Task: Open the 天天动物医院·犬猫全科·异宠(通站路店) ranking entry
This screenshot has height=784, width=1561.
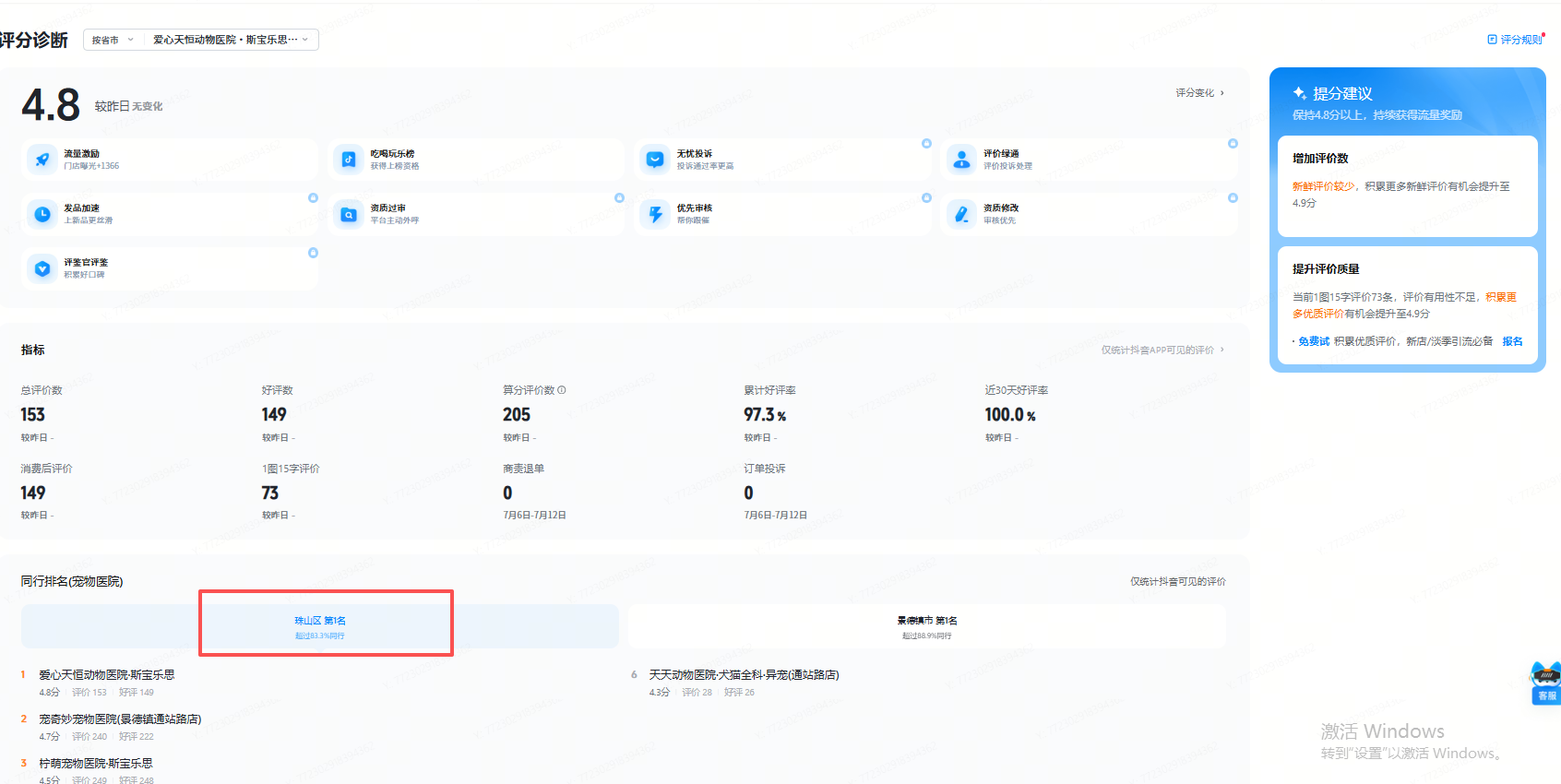Action: pyautogui.click(x=744, y=675)
